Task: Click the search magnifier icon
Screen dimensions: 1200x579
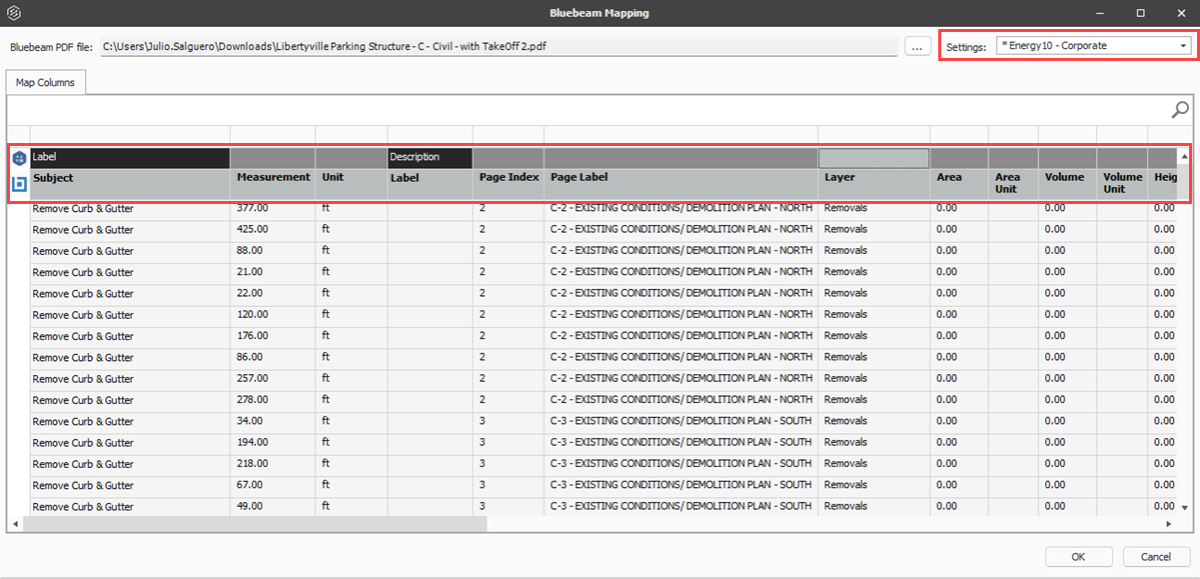Action: click(x=1180, y=110)
